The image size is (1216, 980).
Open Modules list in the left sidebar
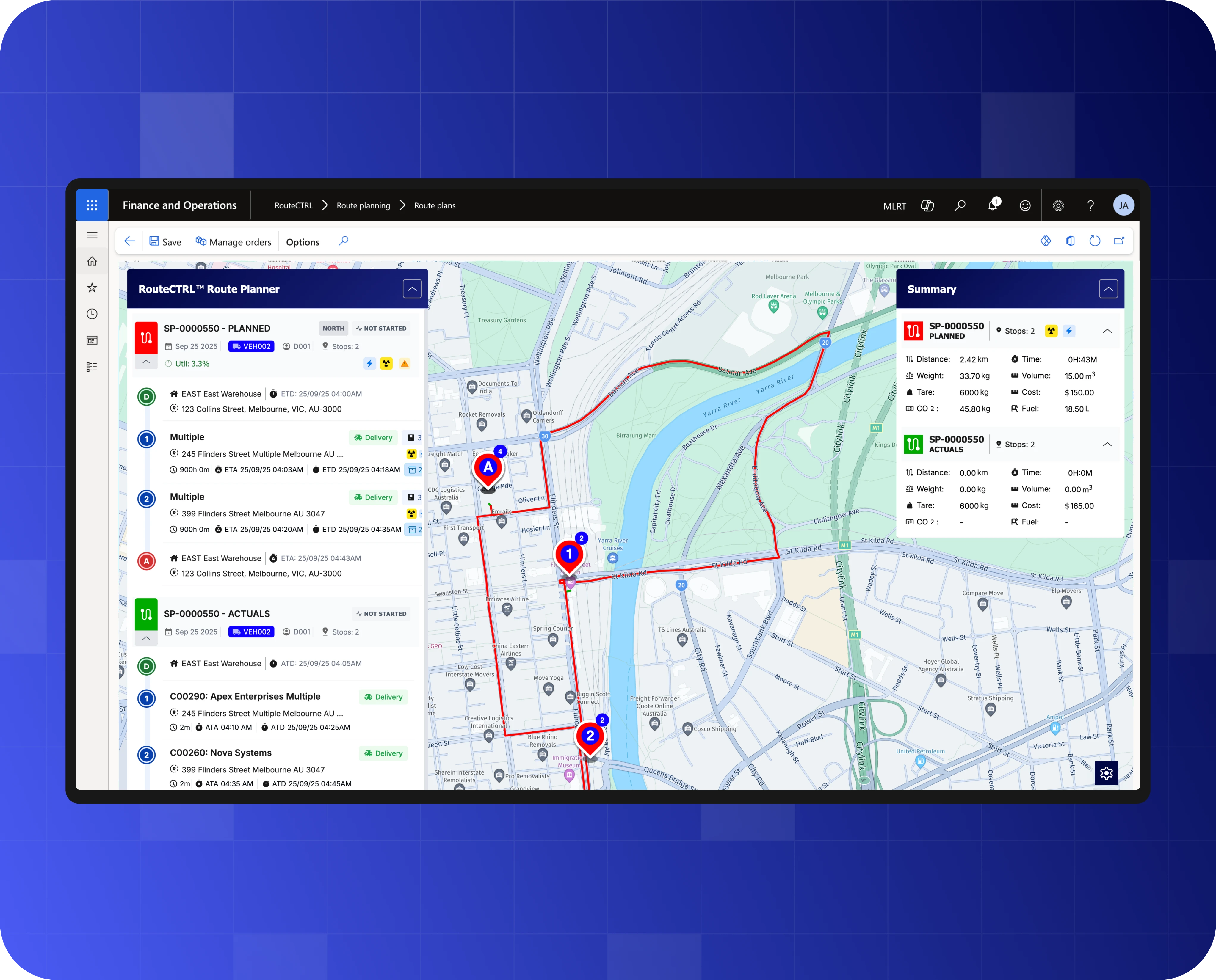[92, 367]
